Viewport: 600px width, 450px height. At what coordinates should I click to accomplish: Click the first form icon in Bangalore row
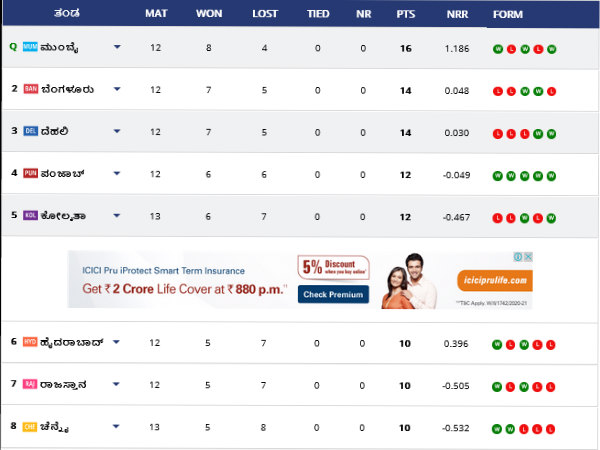(498, 91)
